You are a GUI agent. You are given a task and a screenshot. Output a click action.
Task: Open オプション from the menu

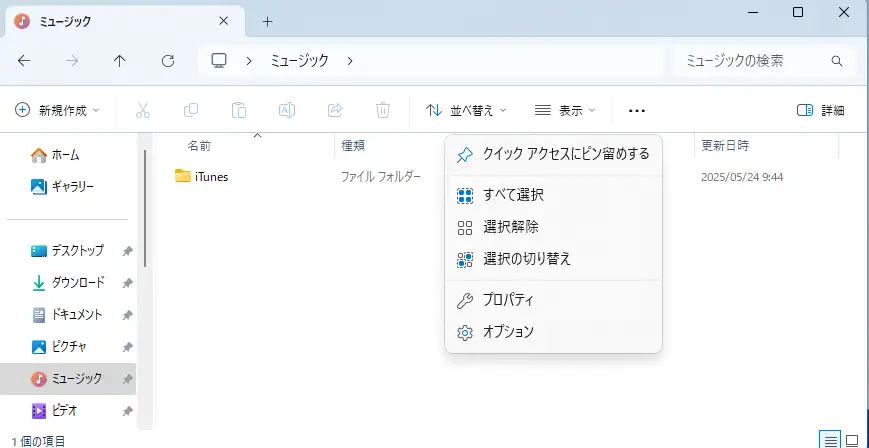(x=508, y=332)
